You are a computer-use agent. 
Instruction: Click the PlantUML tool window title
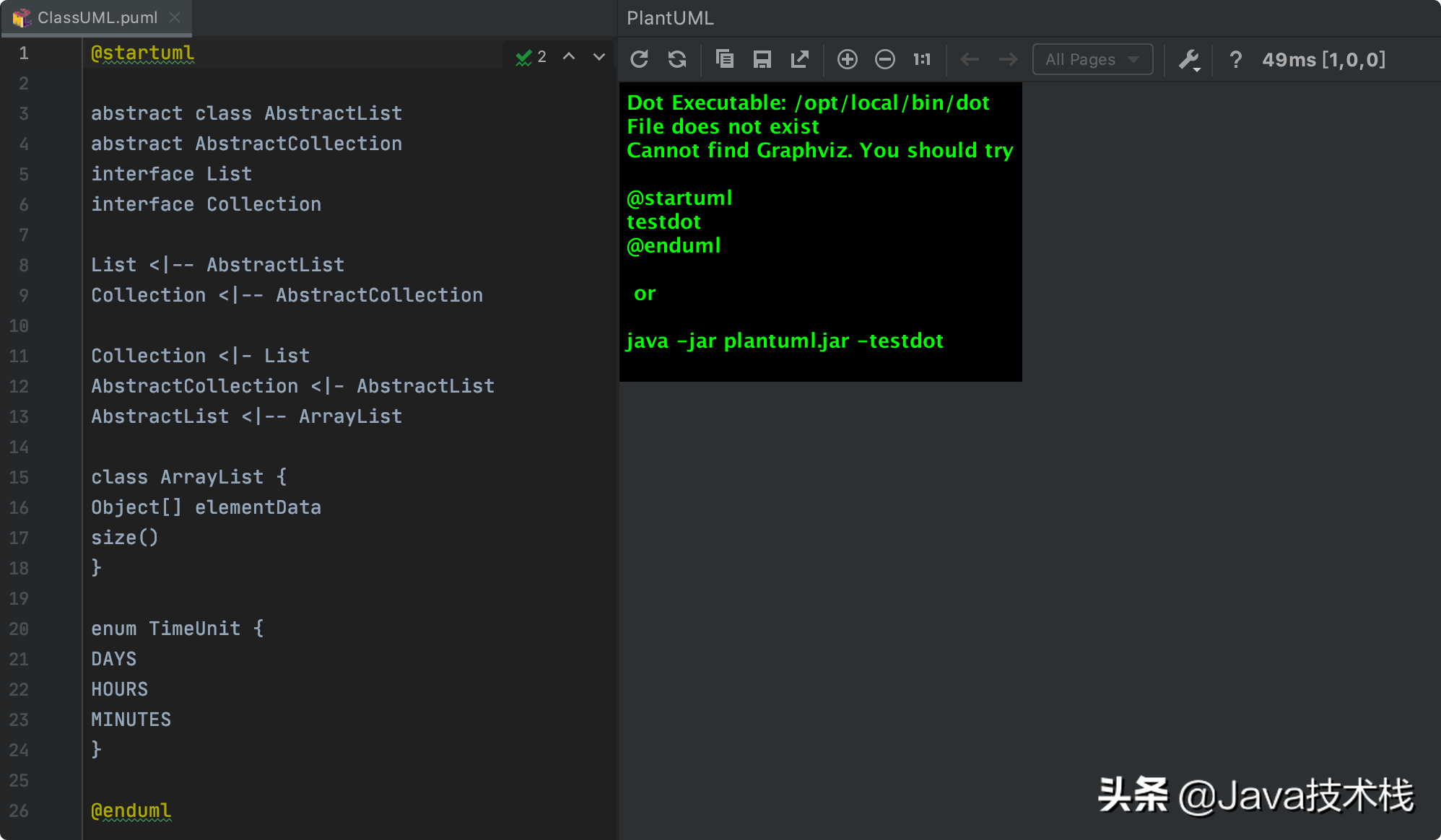(x=670, y=18)
